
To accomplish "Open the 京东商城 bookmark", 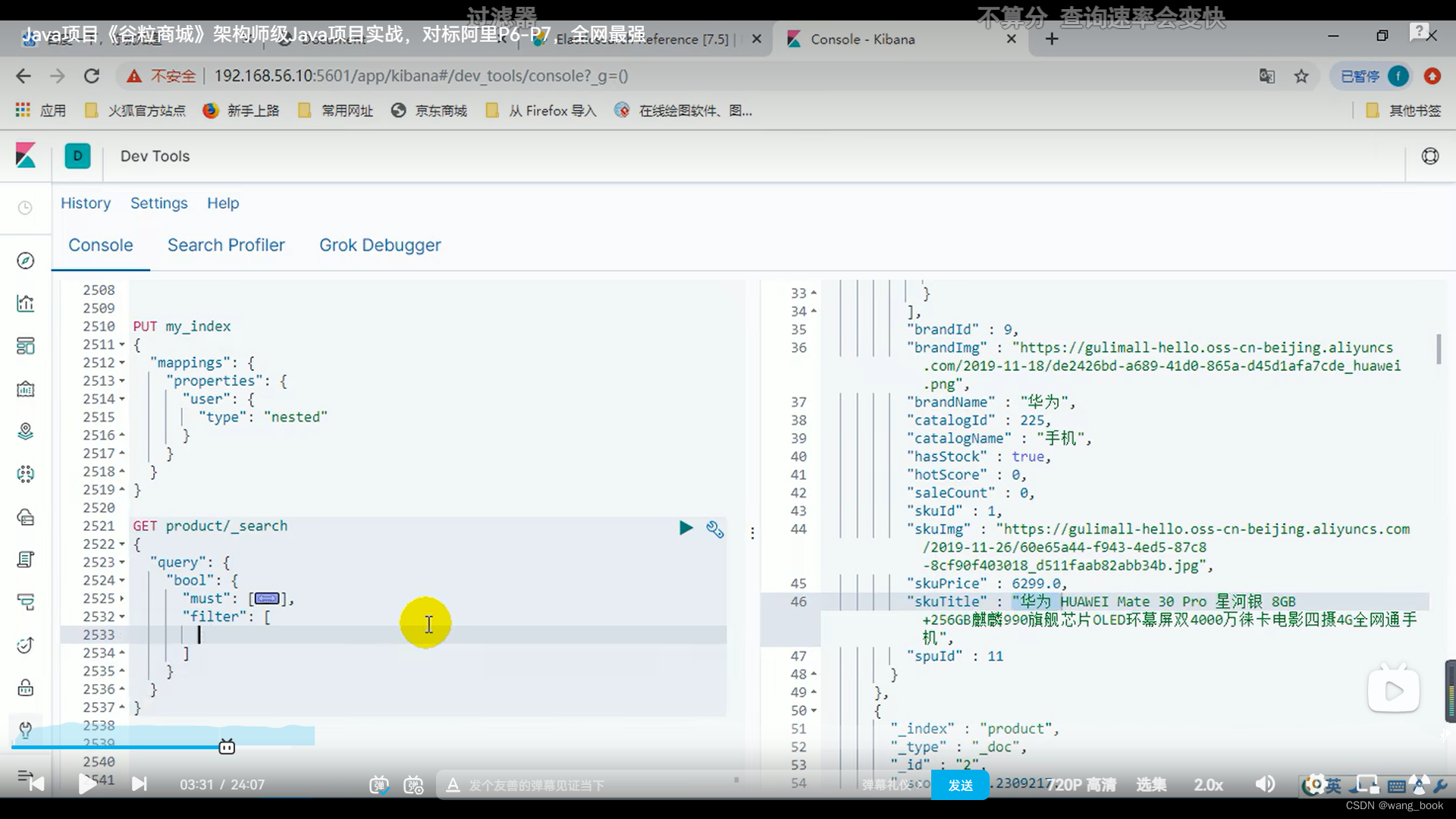I will (429, 111).
